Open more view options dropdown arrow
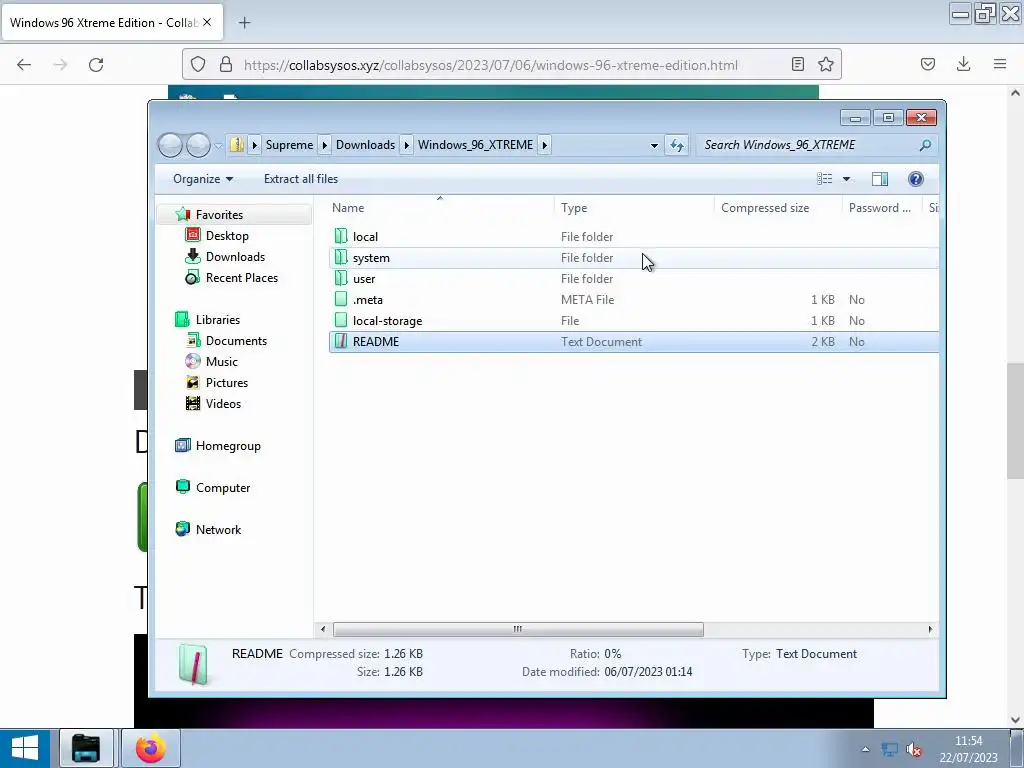The width and height of the screenshot is (1024, 768). click(x=846, y=179)
